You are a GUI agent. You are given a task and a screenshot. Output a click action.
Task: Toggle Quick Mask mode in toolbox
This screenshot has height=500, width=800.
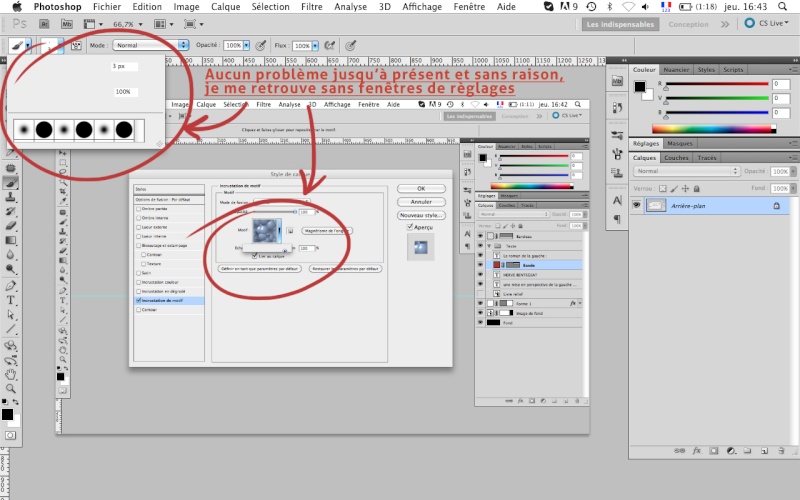[x=11, y=435]
